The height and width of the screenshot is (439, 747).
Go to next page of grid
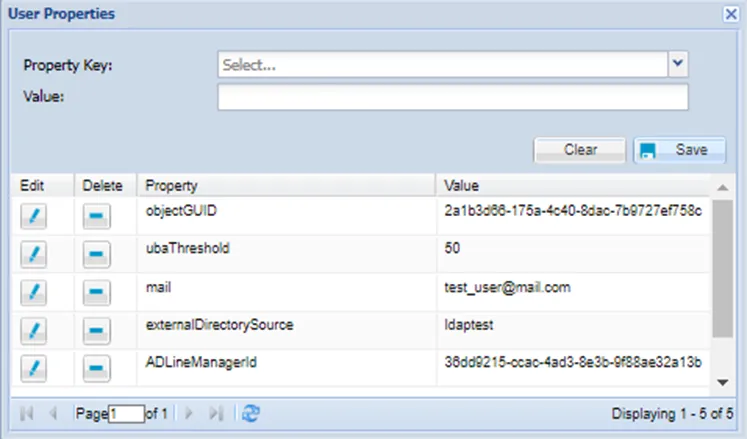pyautogui.click(x=189, y=413)
